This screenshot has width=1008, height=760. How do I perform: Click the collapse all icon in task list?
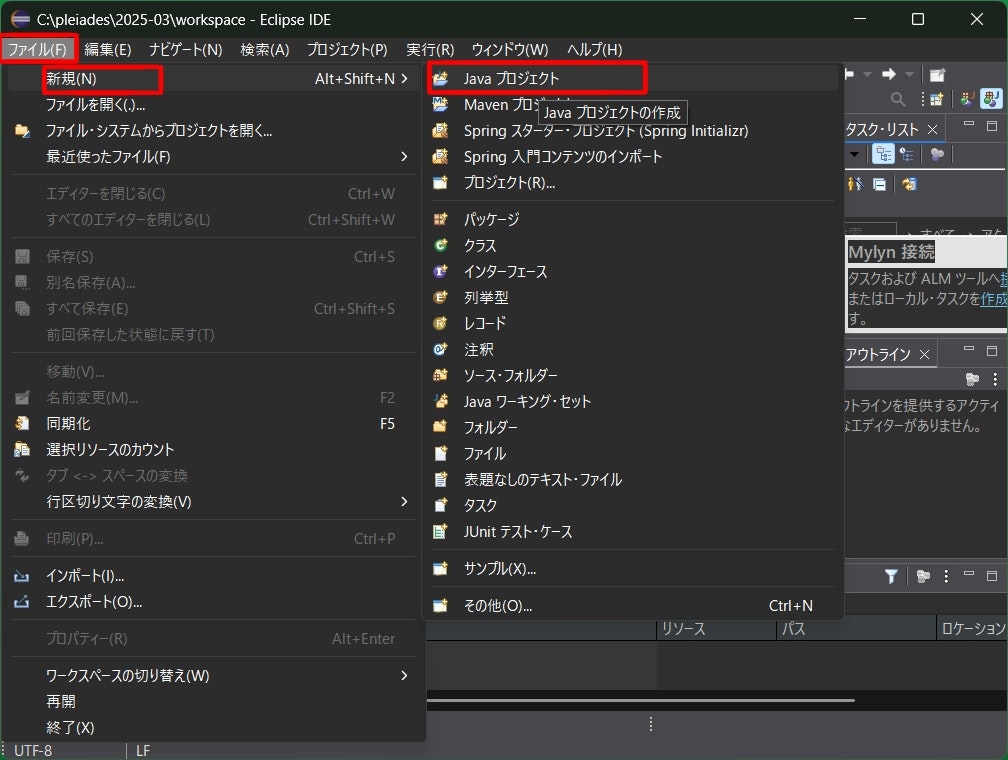[879, 185]
